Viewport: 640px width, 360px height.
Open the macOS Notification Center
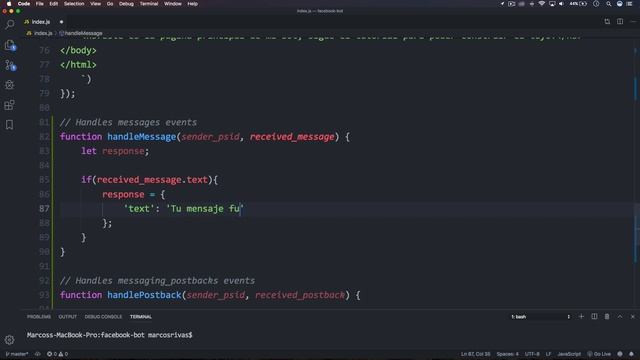629,4
